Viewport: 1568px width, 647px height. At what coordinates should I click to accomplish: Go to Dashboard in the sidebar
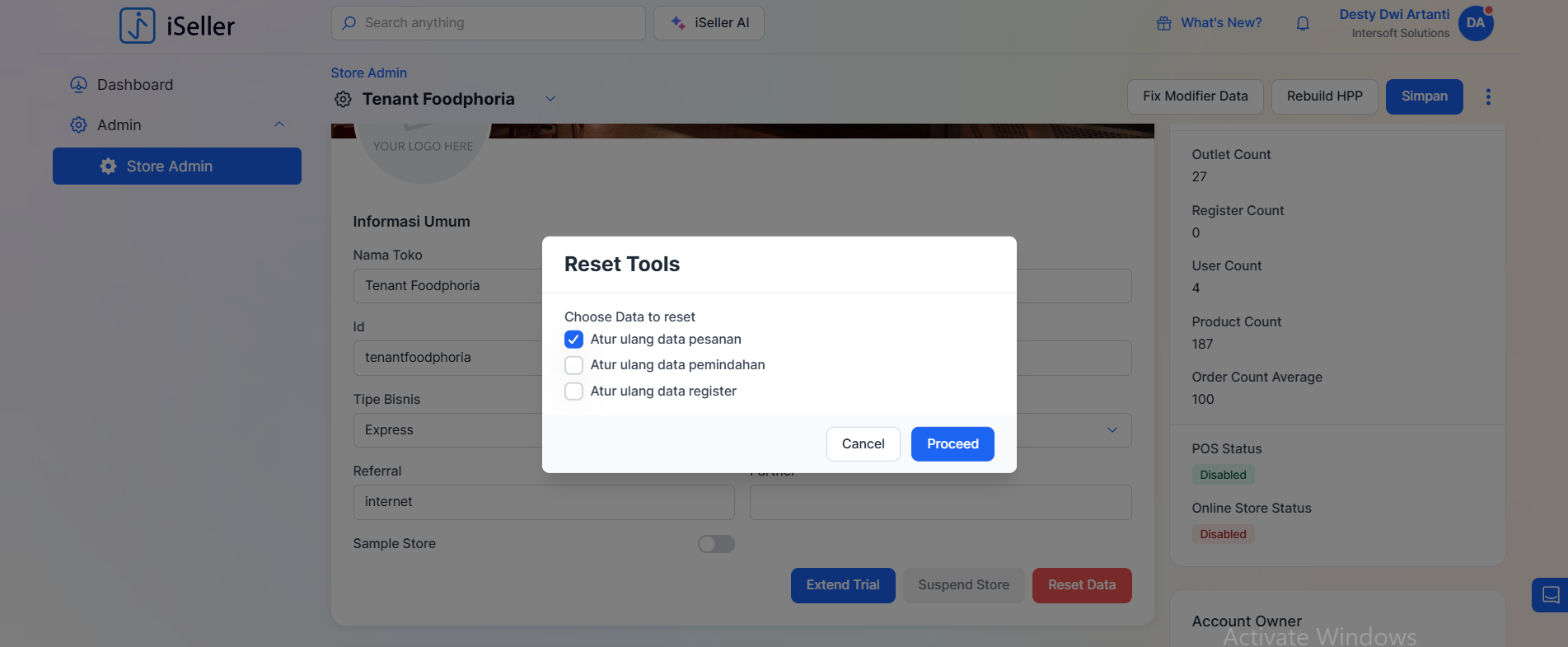[135, 85]
